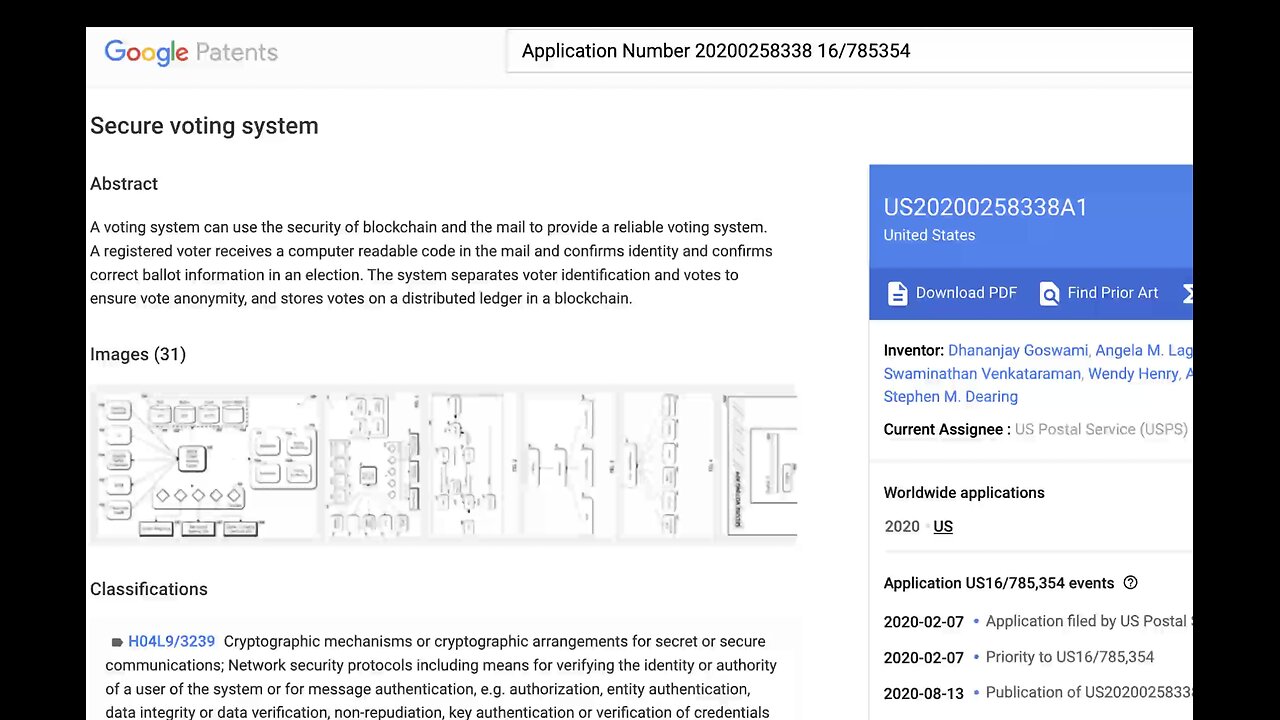Screen dimensions: 1280x720
Task: Select the patent number US20200258338A1
Action: [x=986, y=208]
